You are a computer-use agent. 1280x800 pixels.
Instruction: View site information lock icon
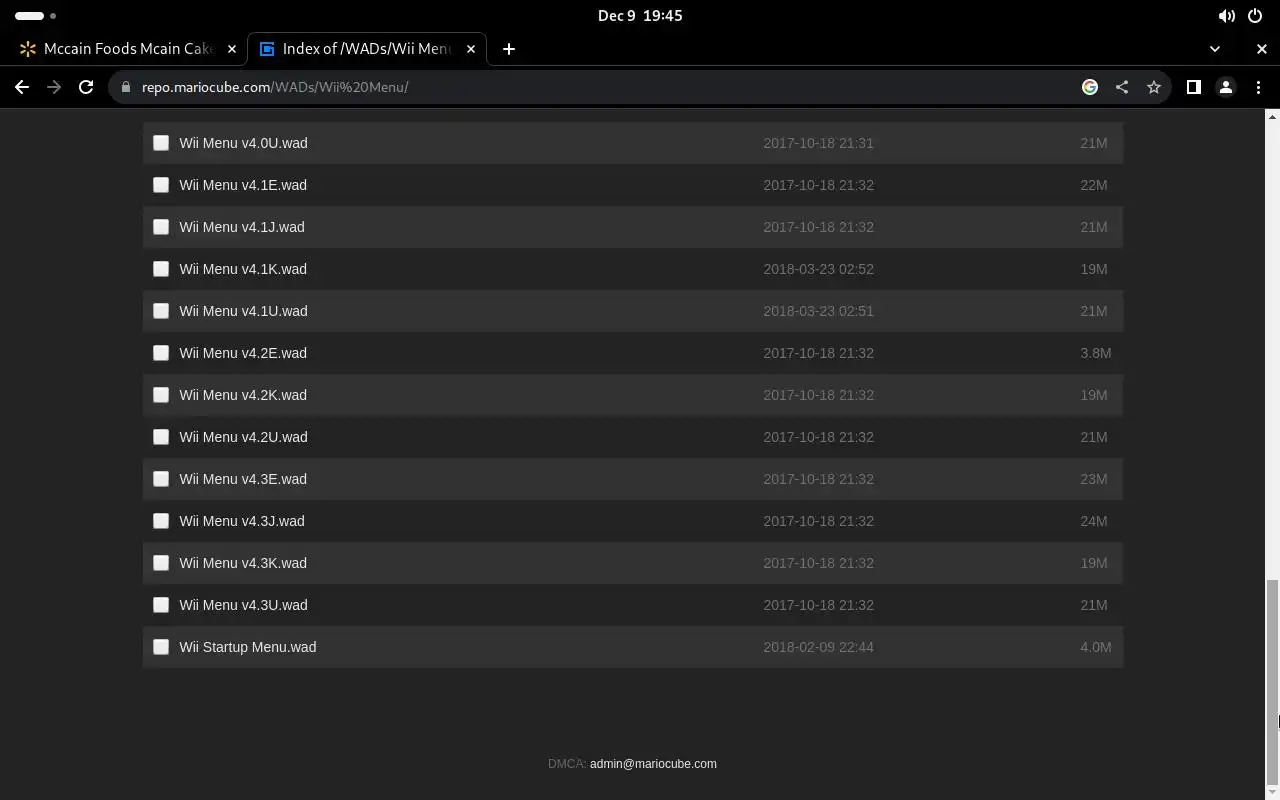pos(125,87)
